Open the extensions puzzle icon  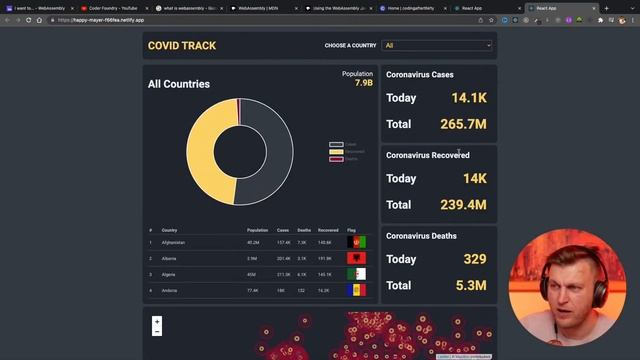pyautogui.click(x=600, y=20)
